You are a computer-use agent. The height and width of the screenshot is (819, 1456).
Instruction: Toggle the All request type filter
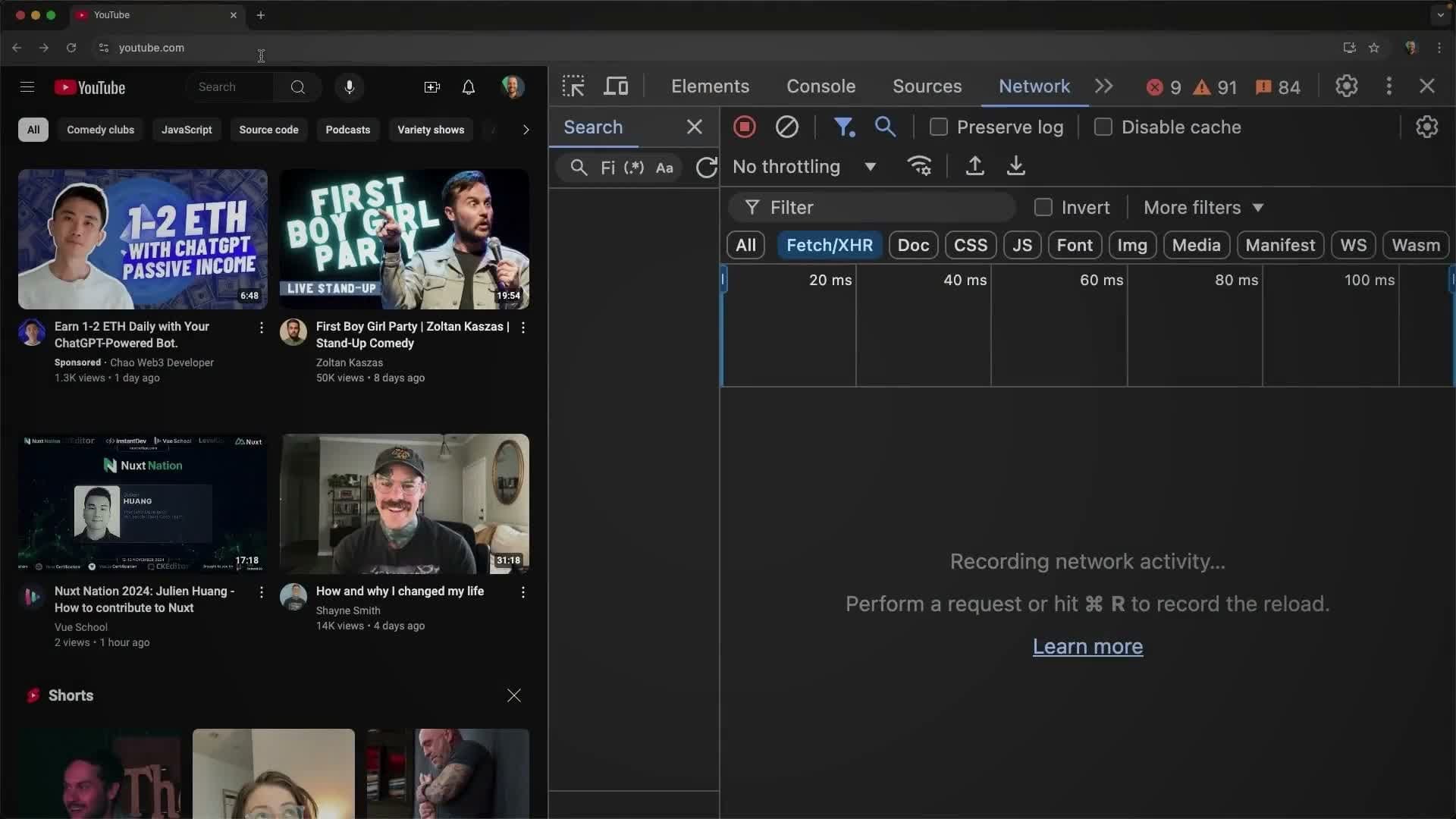[746, 246]
